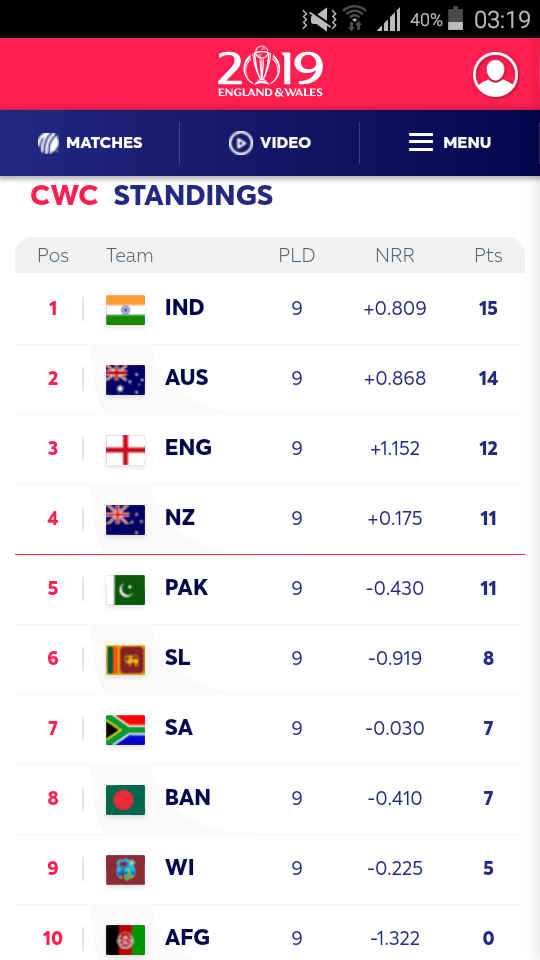Open the hamburger MENU
Viewport: 540px width, 960px height.
pos(450,143)
